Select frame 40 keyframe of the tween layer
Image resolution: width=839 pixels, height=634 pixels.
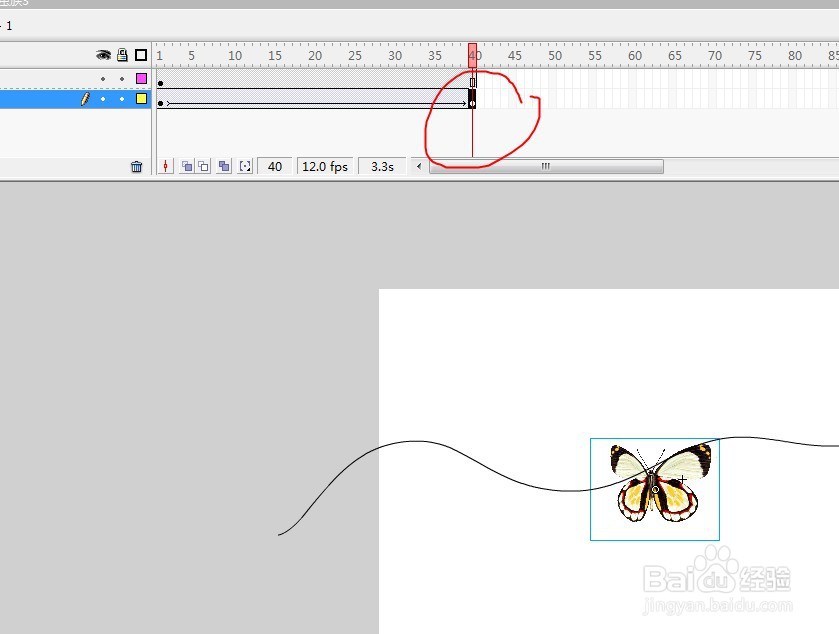472,100
